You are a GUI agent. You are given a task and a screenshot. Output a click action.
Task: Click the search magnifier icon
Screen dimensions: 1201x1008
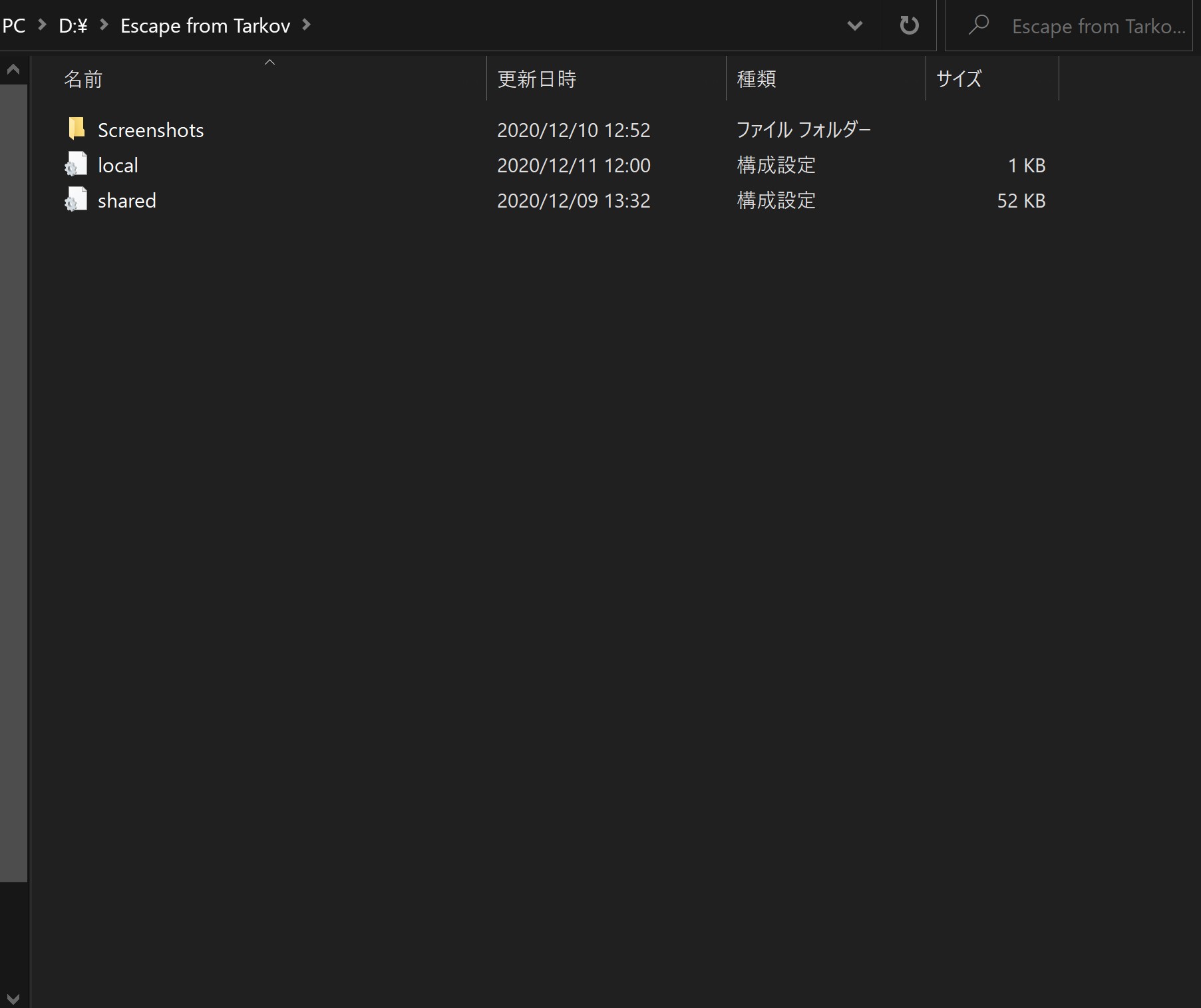(978, 25)
